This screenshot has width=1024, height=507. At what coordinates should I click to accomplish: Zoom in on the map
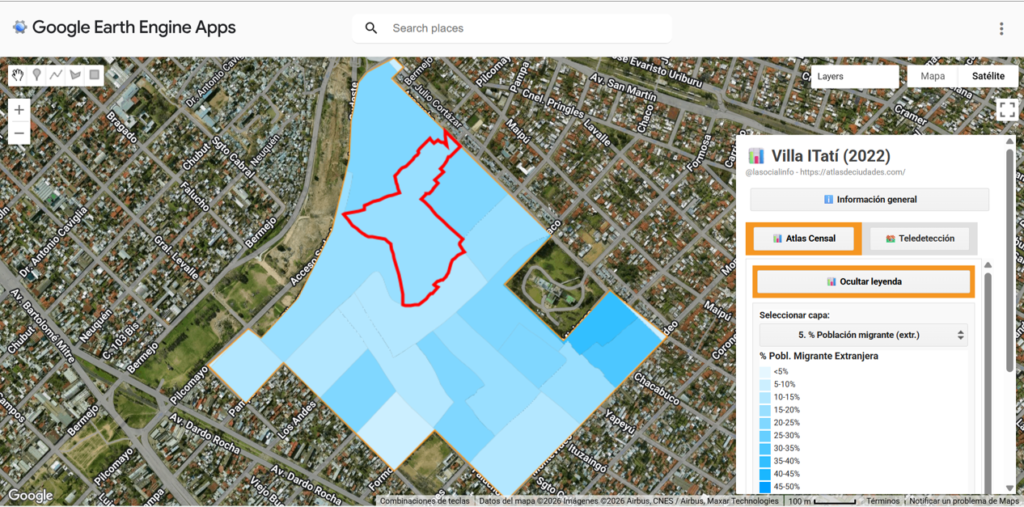click(20, 109)
